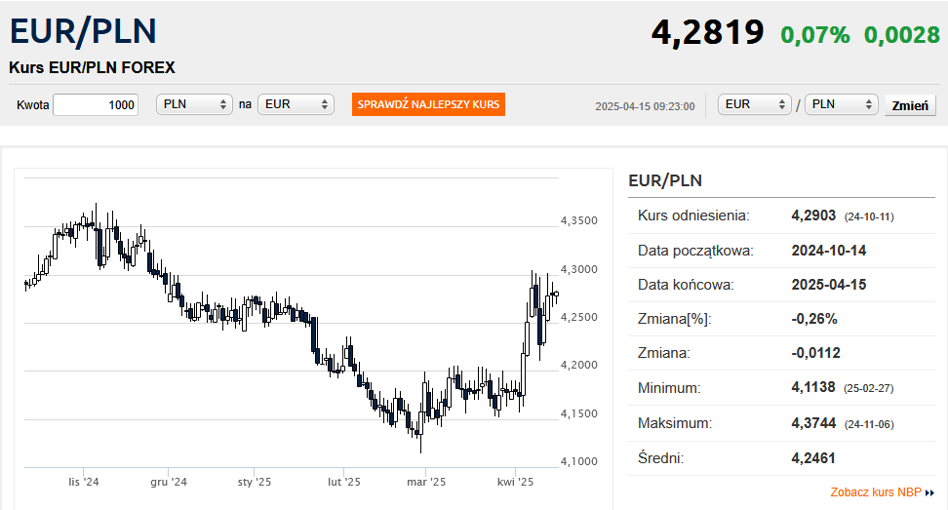Image resolution: width=948 pixels, height=510 pixels.
Task: Expand the EUR dropdown after 'na'
Action: 295,105
